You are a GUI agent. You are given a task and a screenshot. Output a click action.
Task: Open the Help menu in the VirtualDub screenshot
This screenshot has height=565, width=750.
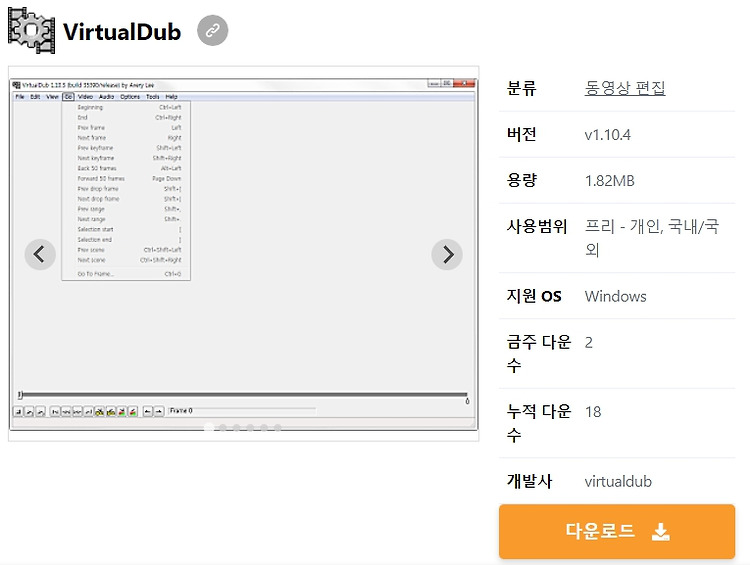click(171, 97)
